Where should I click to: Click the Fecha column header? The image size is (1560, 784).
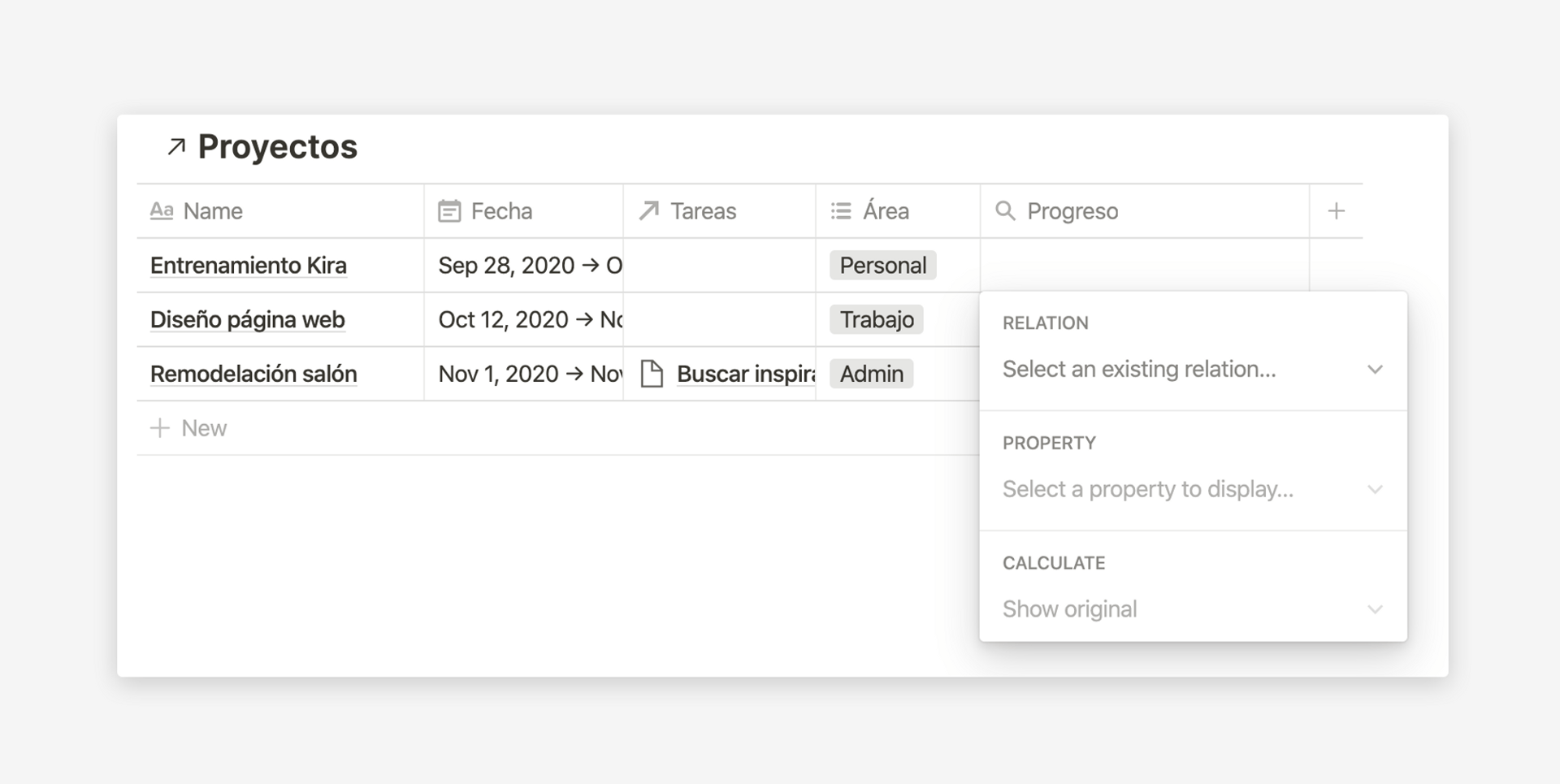pos(500,210)
